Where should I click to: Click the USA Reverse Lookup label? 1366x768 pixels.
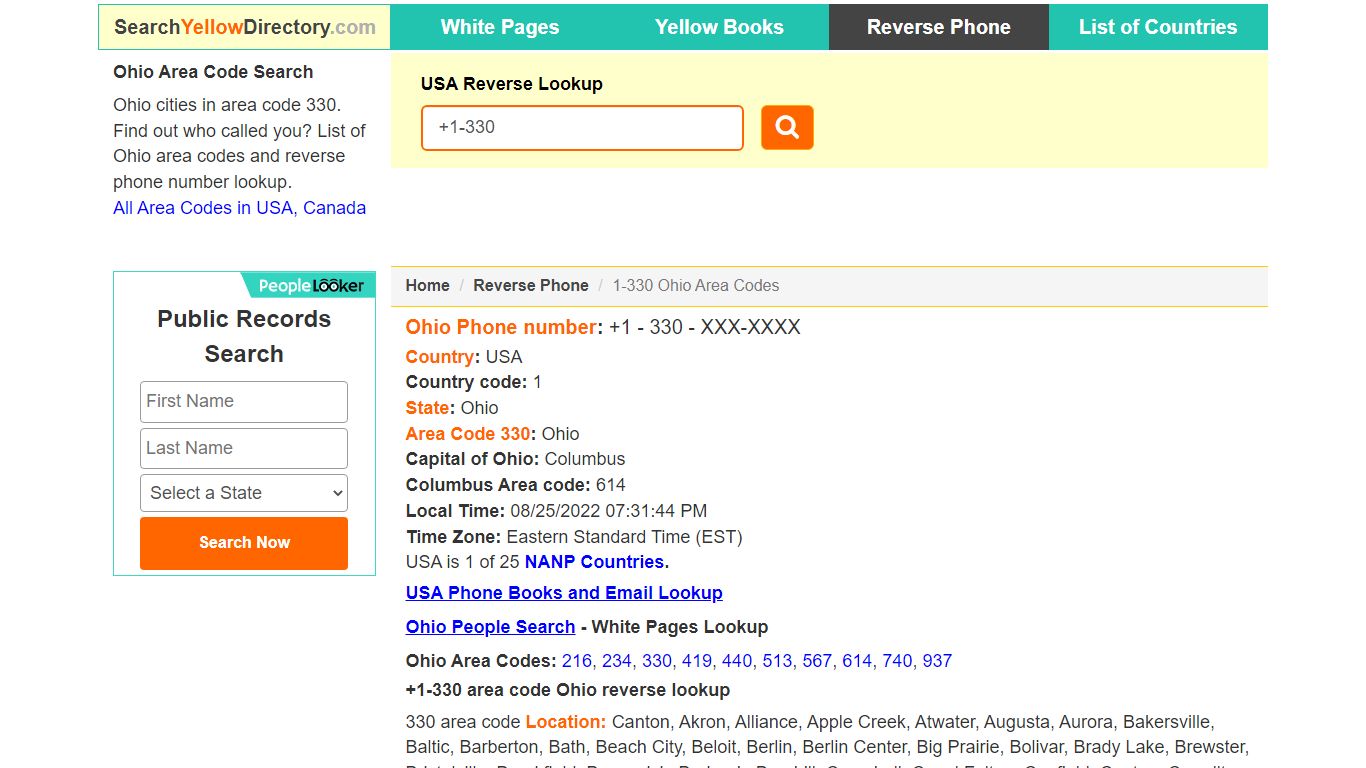511,84
